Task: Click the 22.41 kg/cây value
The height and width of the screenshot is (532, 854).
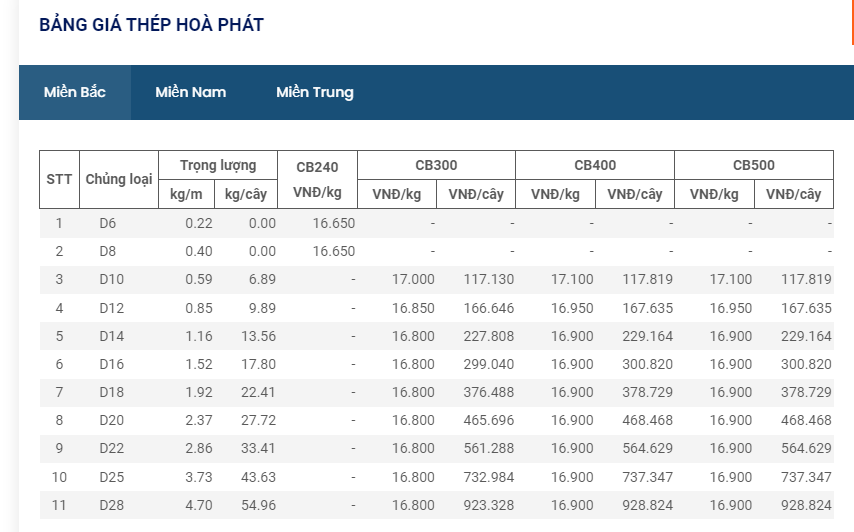Action: [258, 392]
